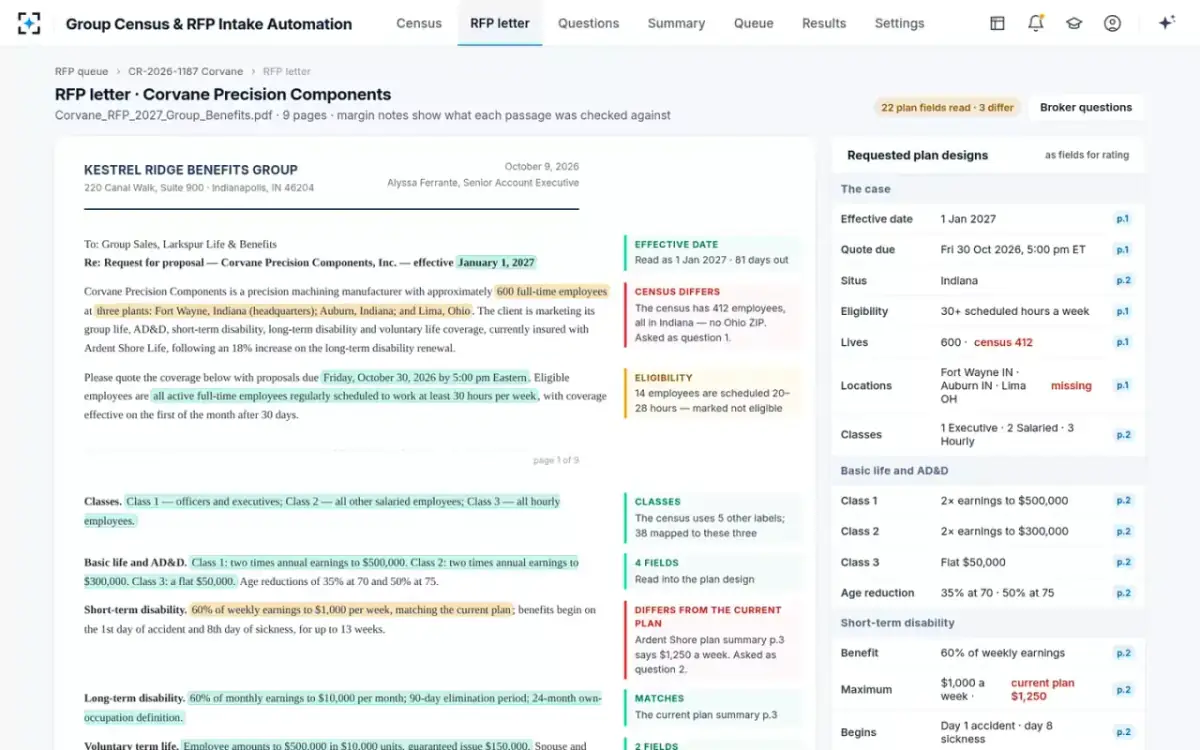Click the p.2 badge on Class 1 row
The height and width of the screenshot is (750, 1200).
click(x=1123, y=501)
